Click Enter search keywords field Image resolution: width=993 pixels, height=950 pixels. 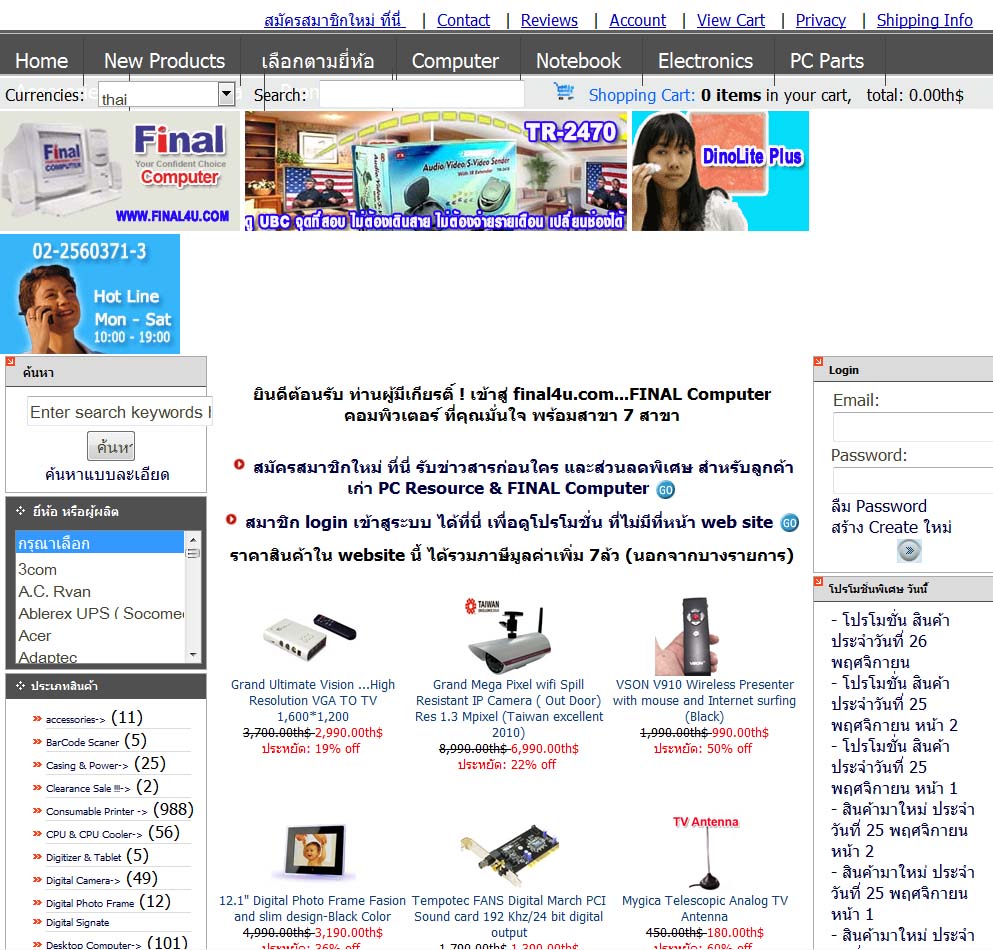pyautogui.click(x=119, y=412)
